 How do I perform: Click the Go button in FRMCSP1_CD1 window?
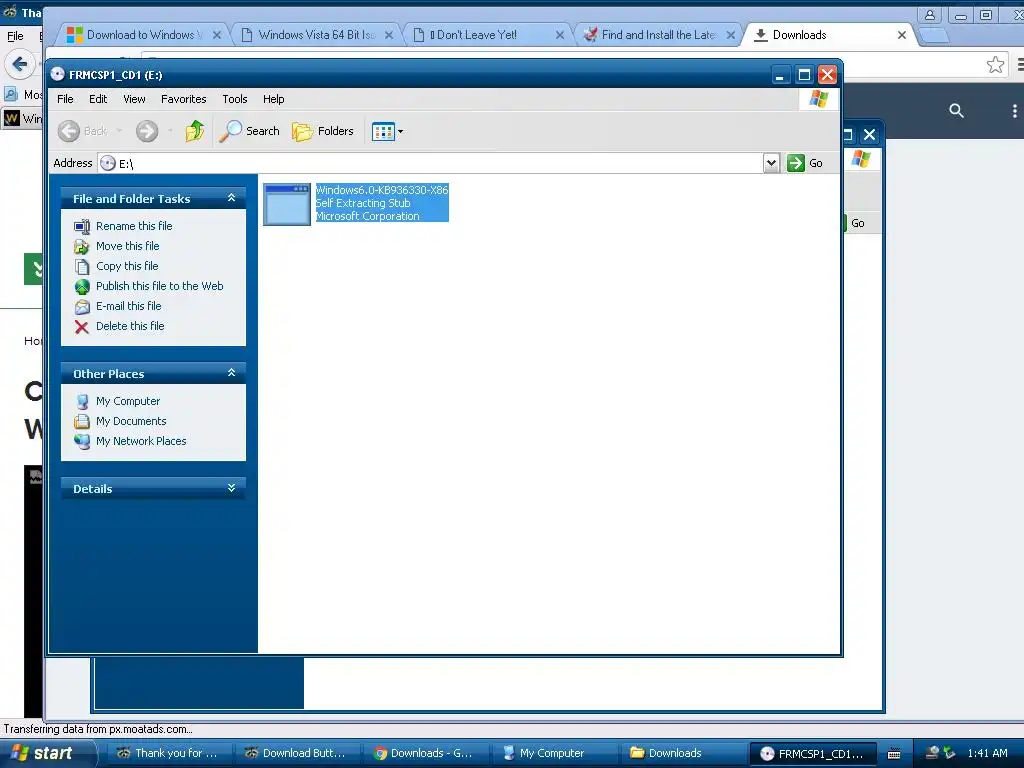(x=805, y=163)
